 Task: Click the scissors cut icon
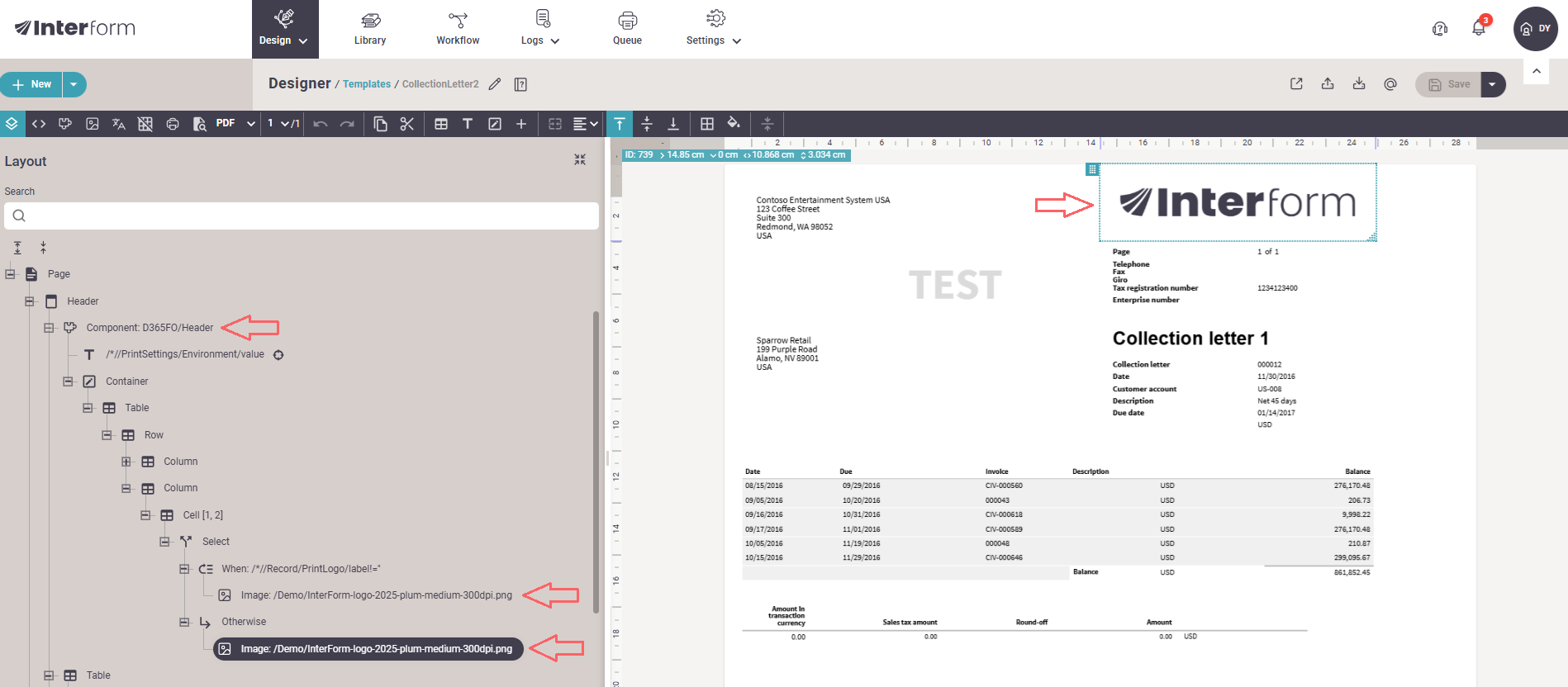coord(406,124)
